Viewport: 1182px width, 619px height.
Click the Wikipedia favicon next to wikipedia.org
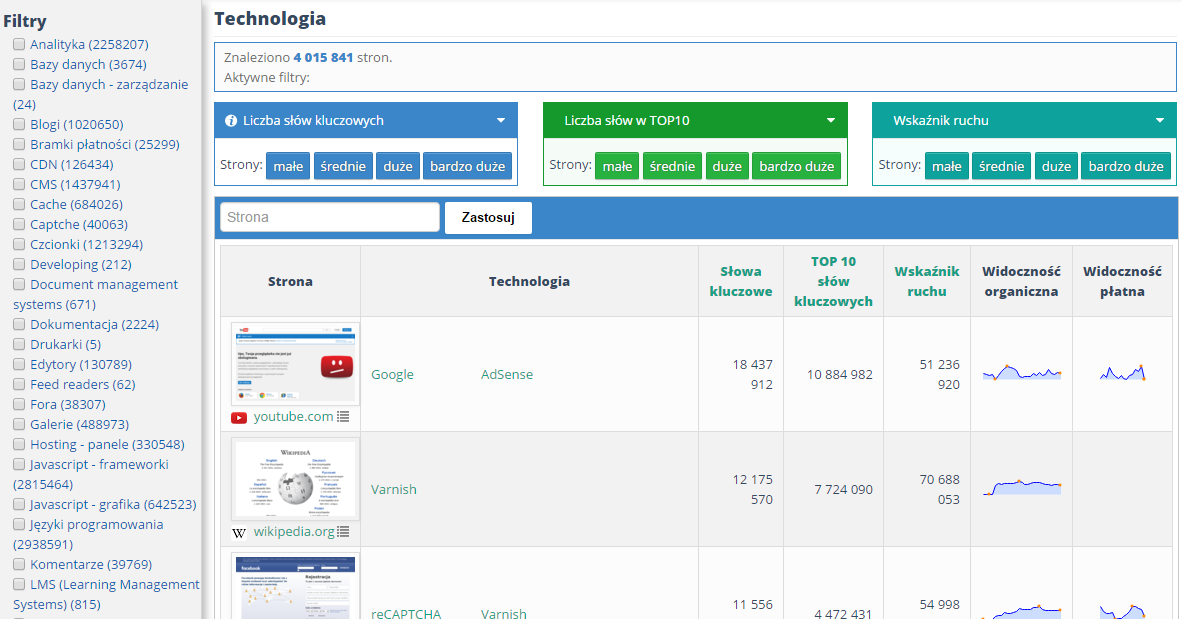point(239,532)
